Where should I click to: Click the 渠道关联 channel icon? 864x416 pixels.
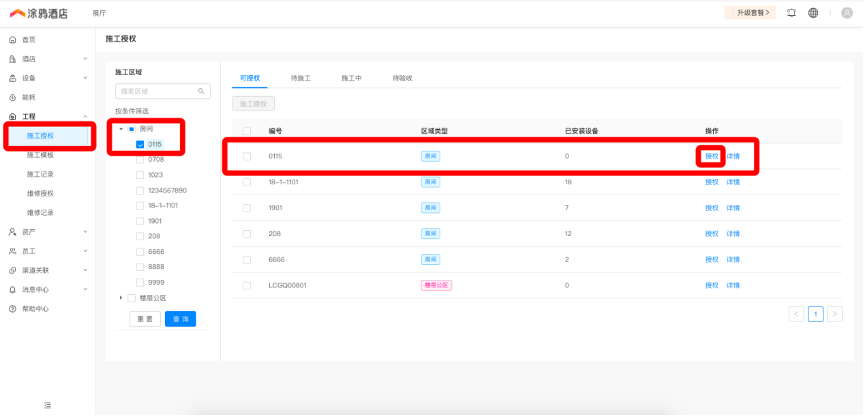coord(13,271)
